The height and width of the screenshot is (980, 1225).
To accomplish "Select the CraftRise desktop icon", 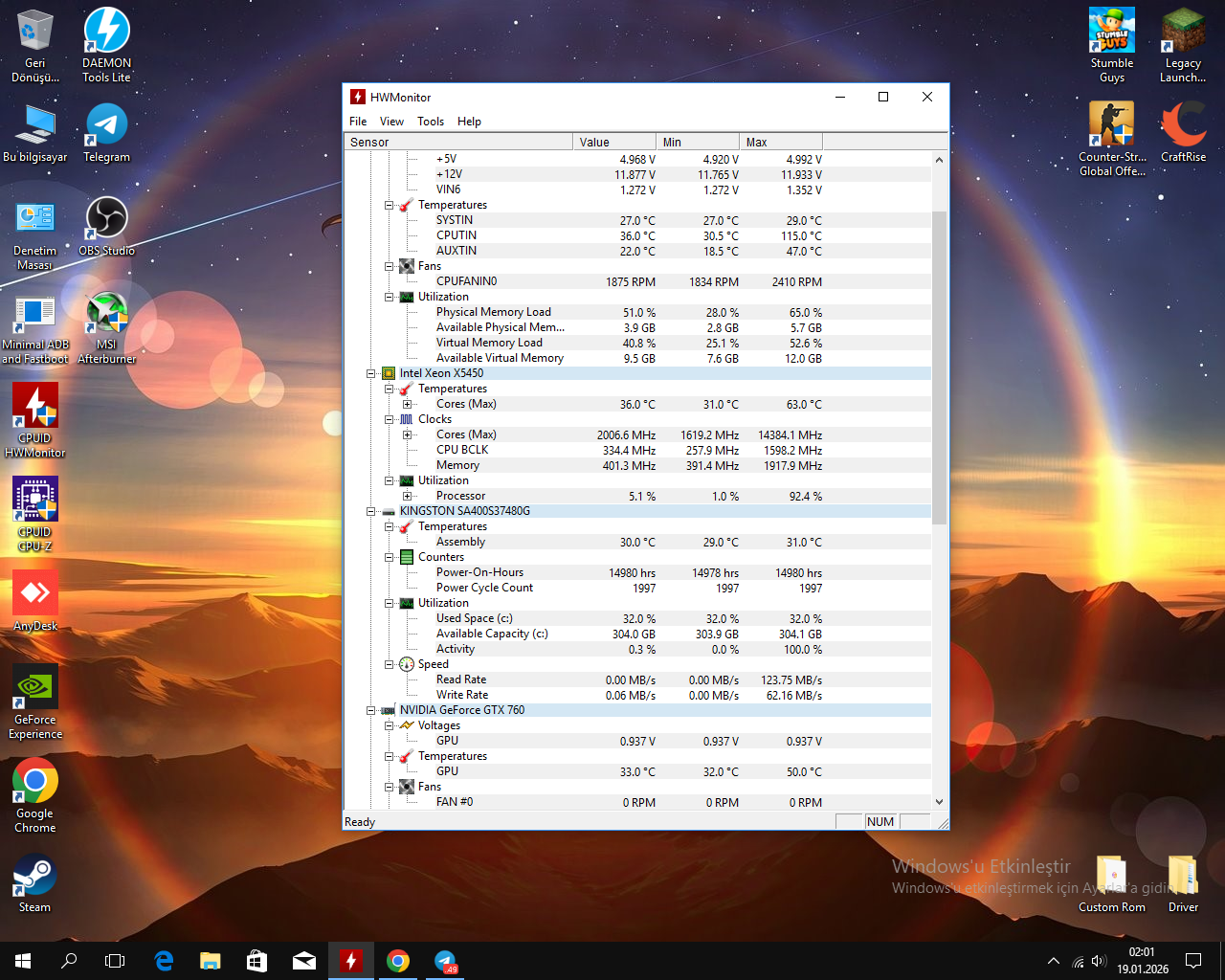I will click(1183, 132).
